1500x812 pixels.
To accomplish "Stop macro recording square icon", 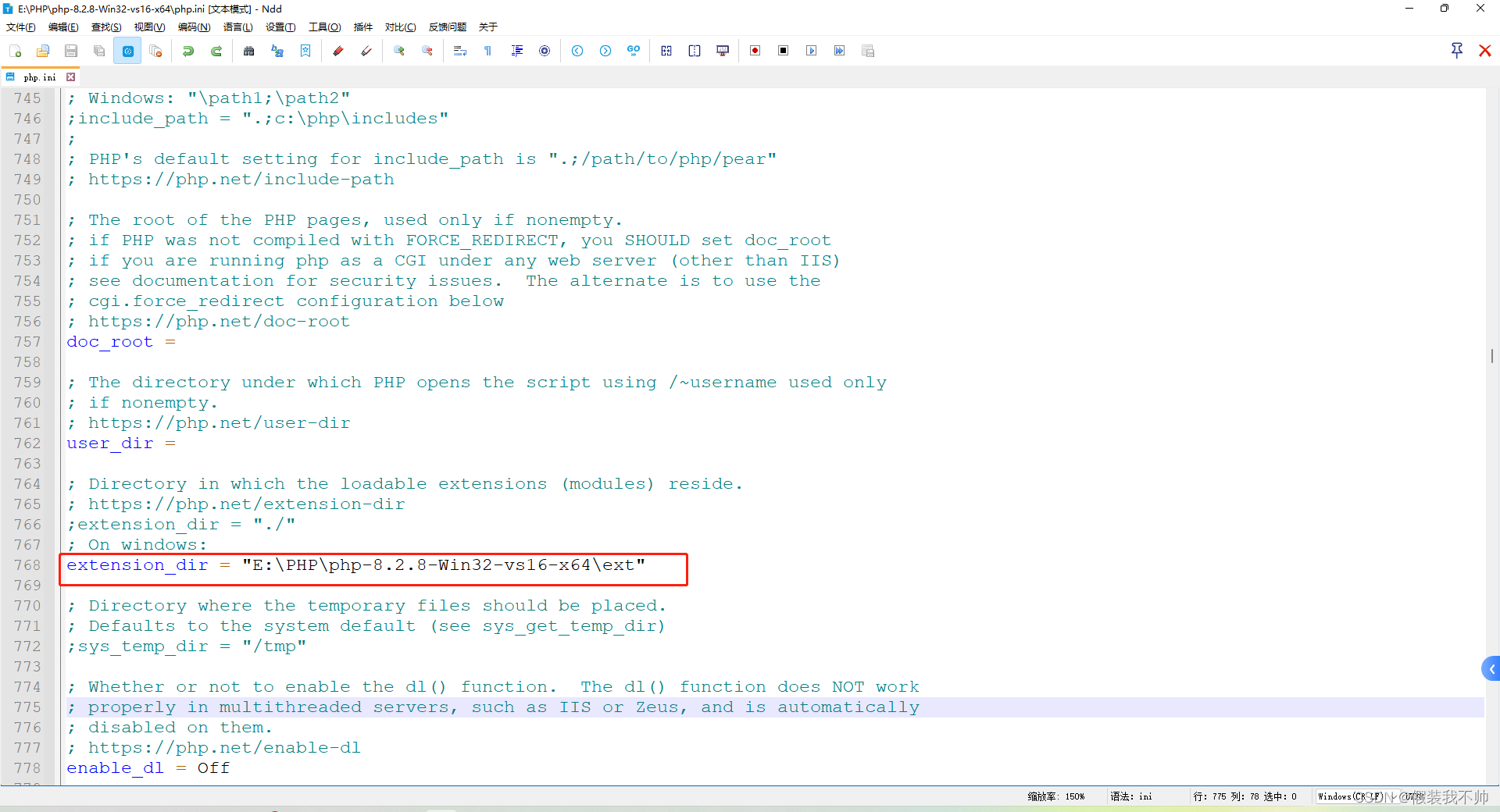I will 784,51.
